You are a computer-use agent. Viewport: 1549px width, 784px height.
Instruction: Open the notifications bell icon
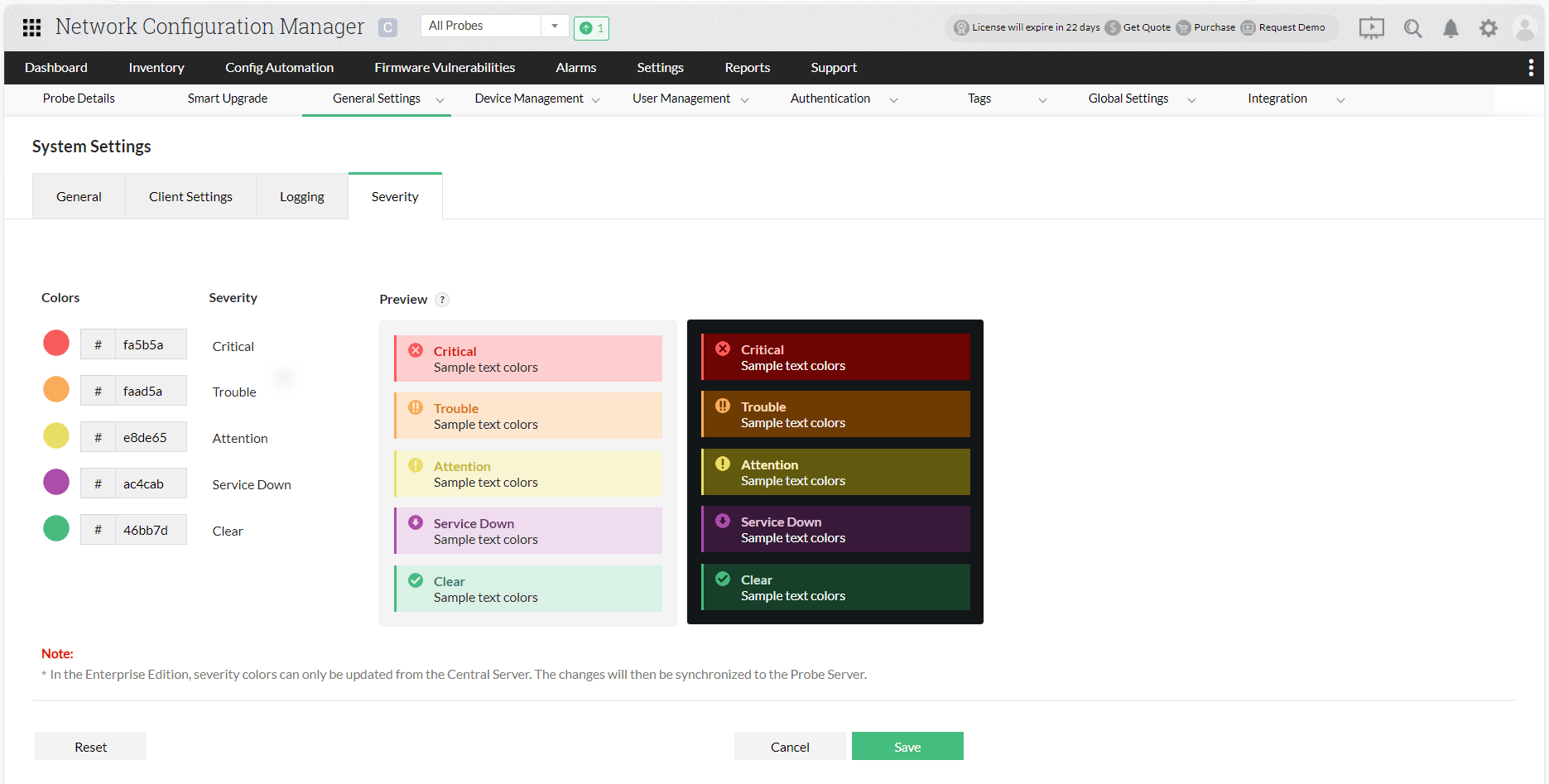(1450, 27)
